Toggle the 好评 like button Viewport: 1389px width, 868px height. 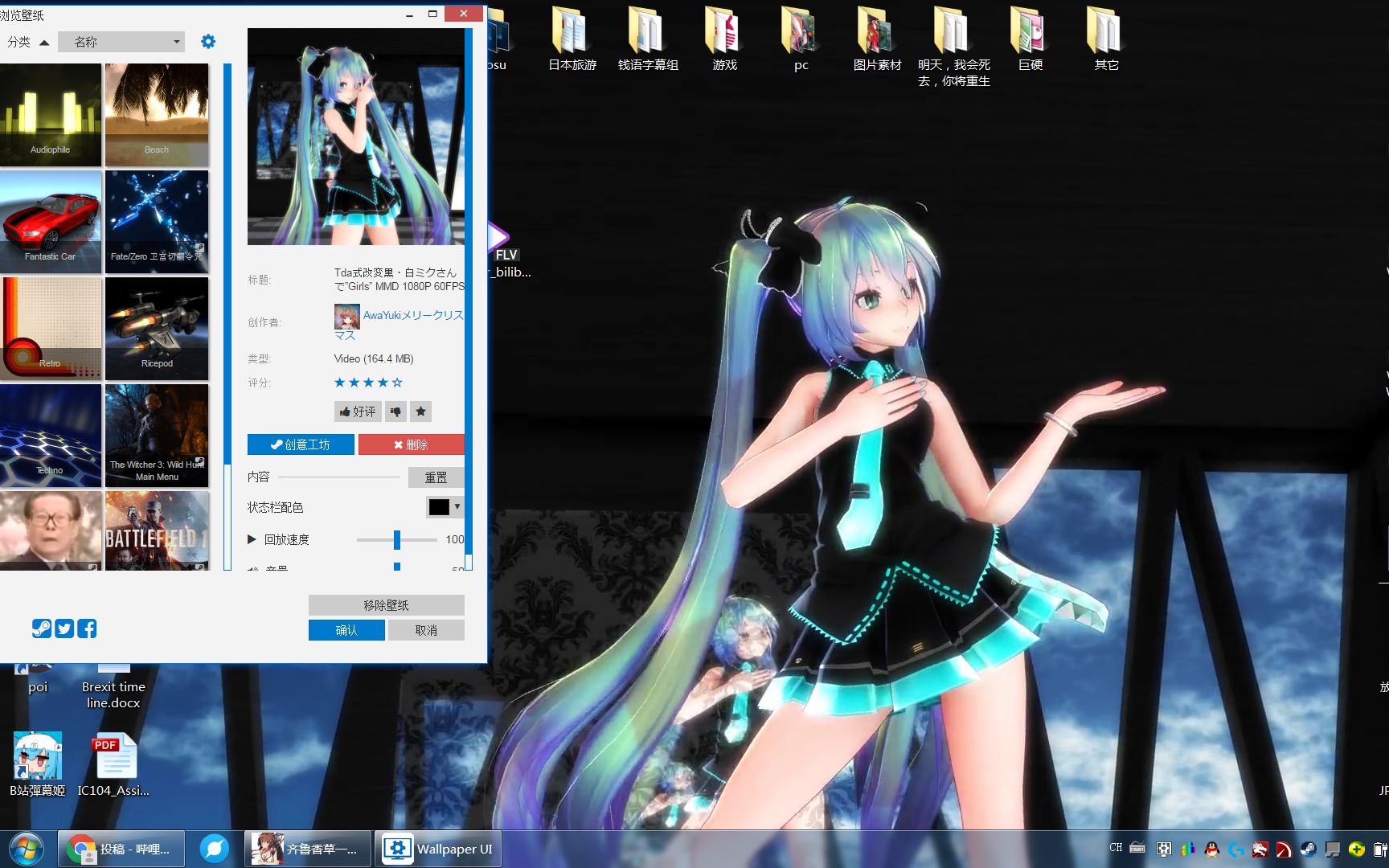pos(357,411)
